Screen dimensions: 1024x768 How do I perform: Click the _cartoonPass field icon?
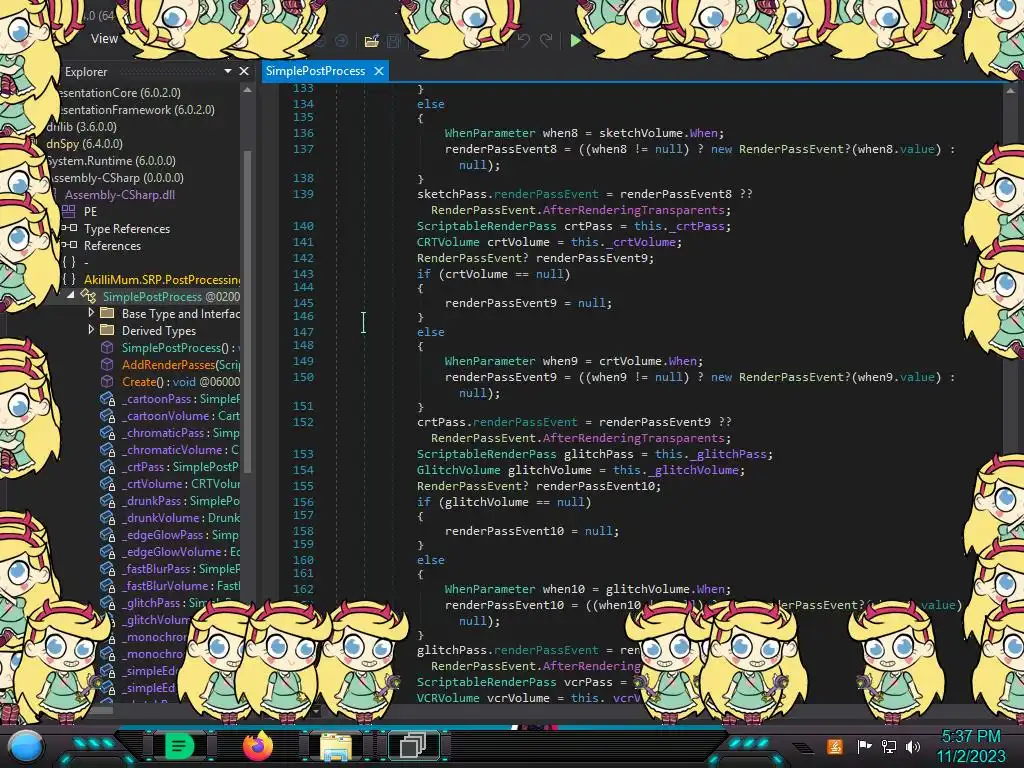[x=107, y=398]
